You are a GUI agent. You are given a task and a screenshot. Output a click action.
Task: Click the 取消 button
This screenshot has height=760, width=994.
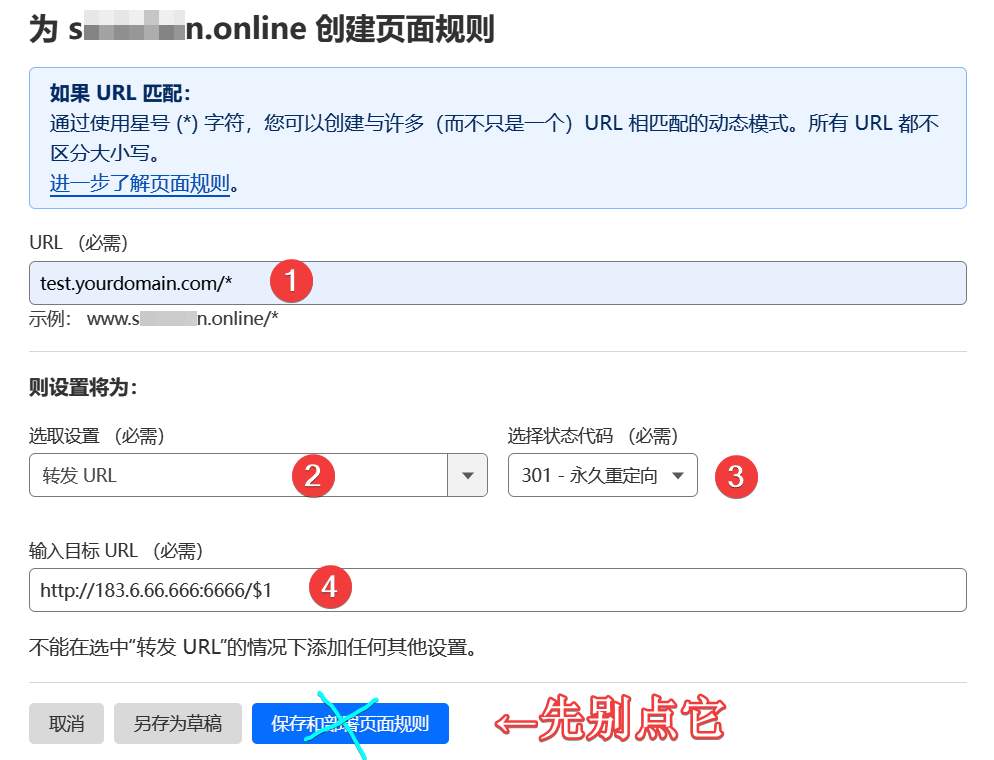67,723
